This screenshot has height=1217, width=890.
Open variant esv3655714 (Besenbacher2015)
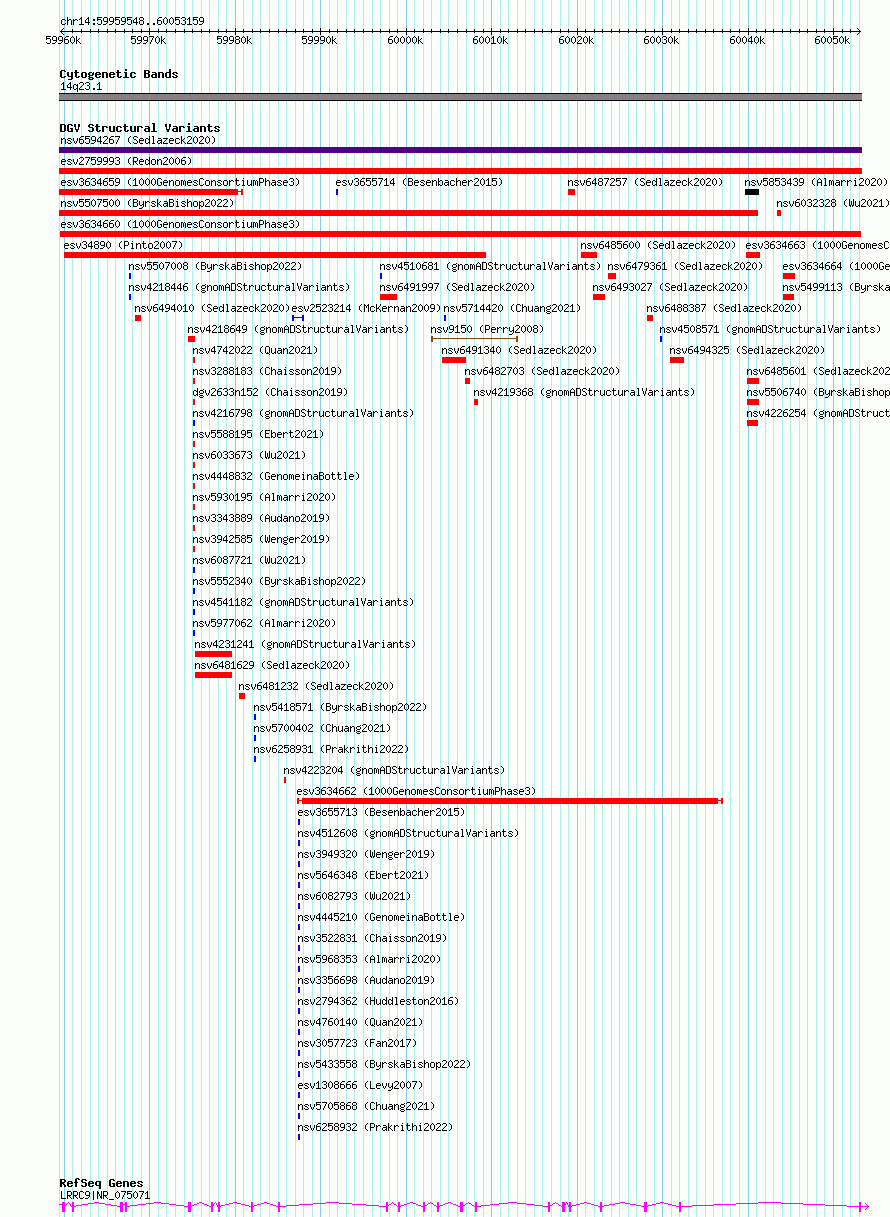[x=419, y=182]
